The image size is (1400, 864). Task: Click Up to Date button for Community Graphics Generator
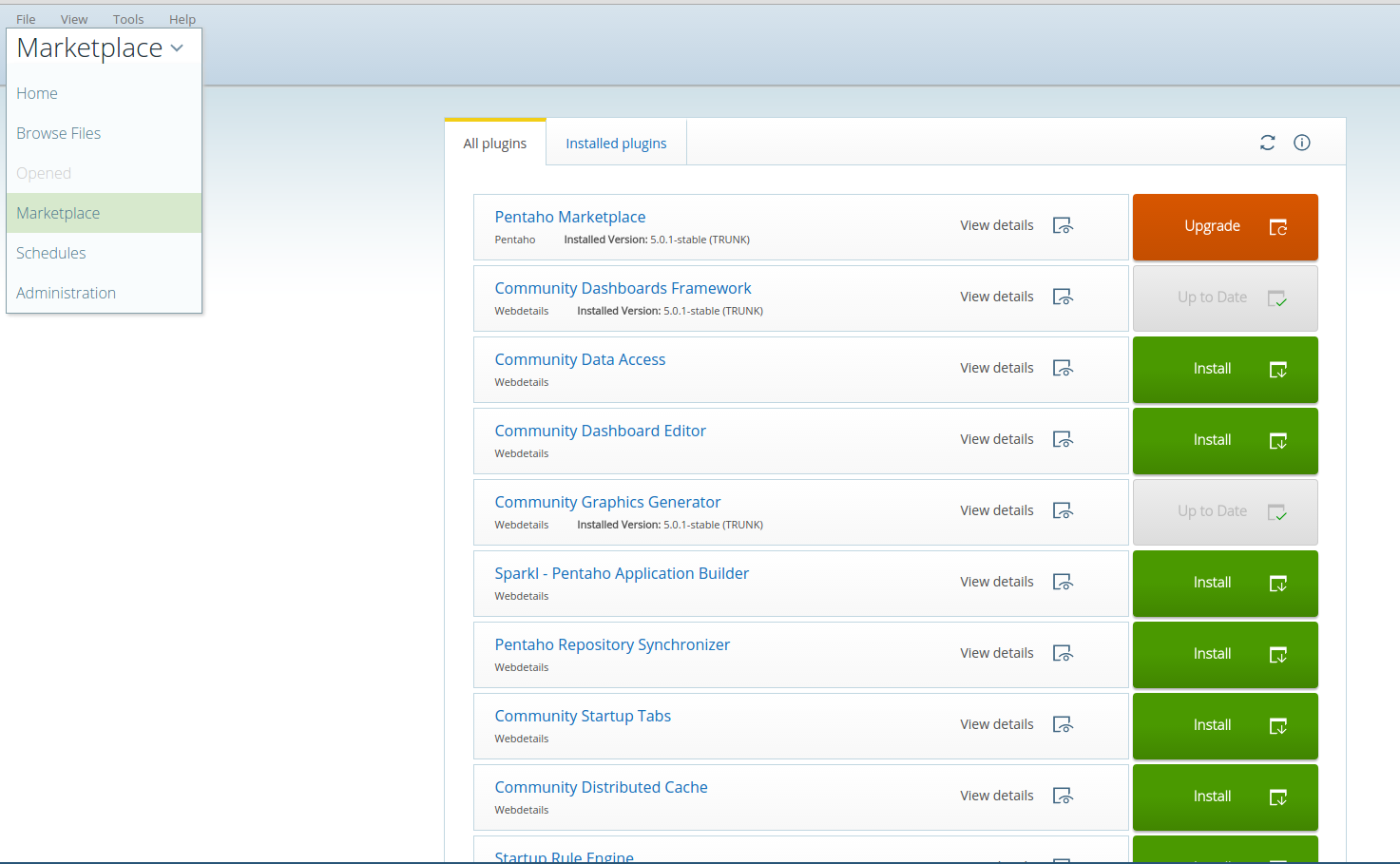1225,511
